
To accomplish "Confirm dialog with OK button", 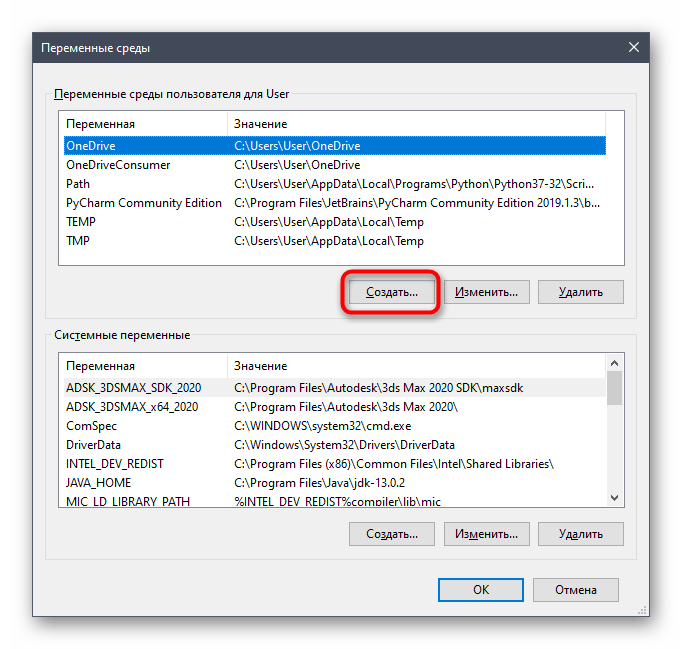I will coord(481,589).
